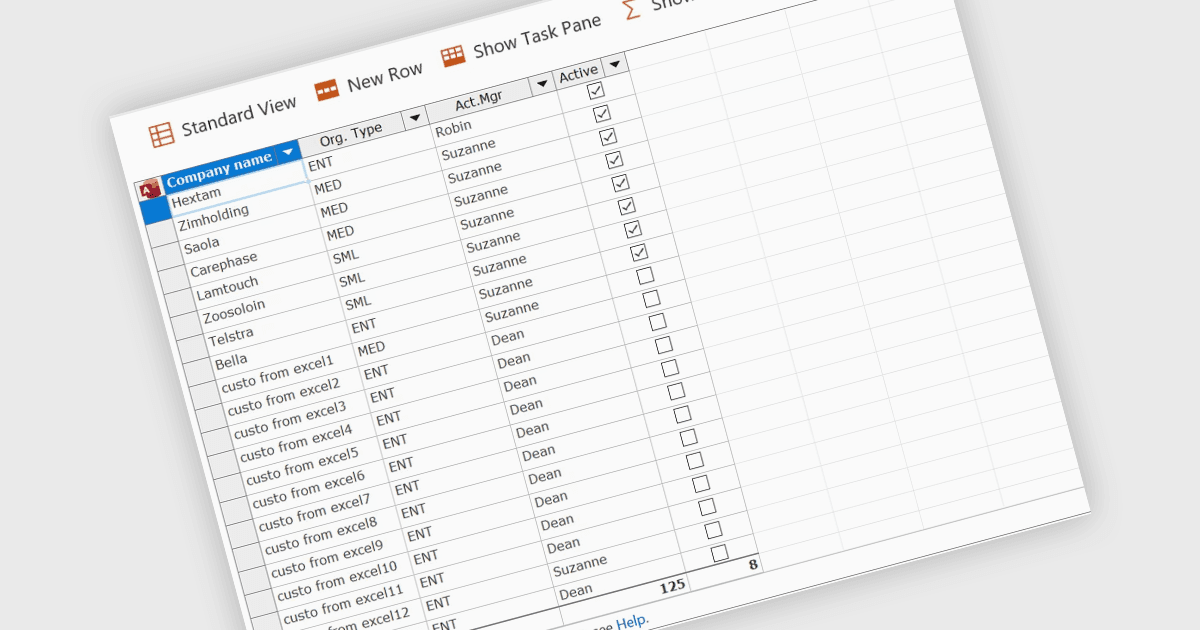Click the custo from excel9 cell

[336, 560]
